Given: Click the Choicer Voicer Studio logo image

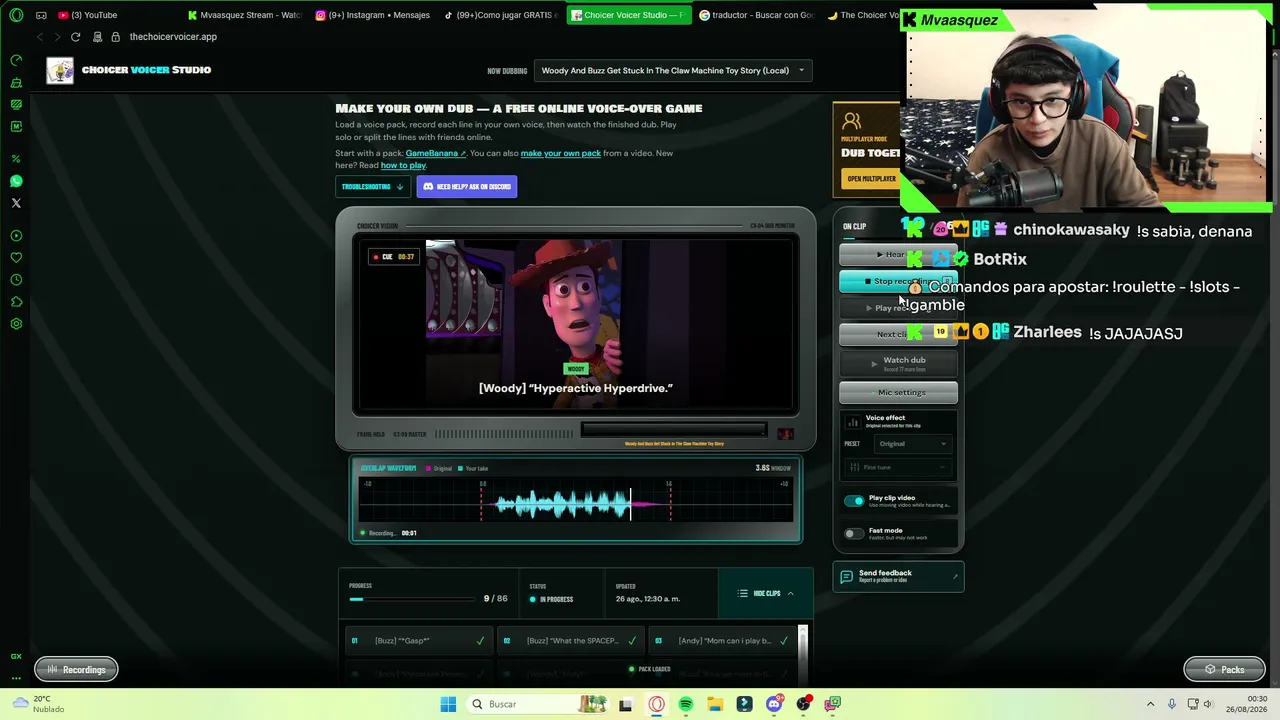Looking at the screenshot, I should (60, 70).
